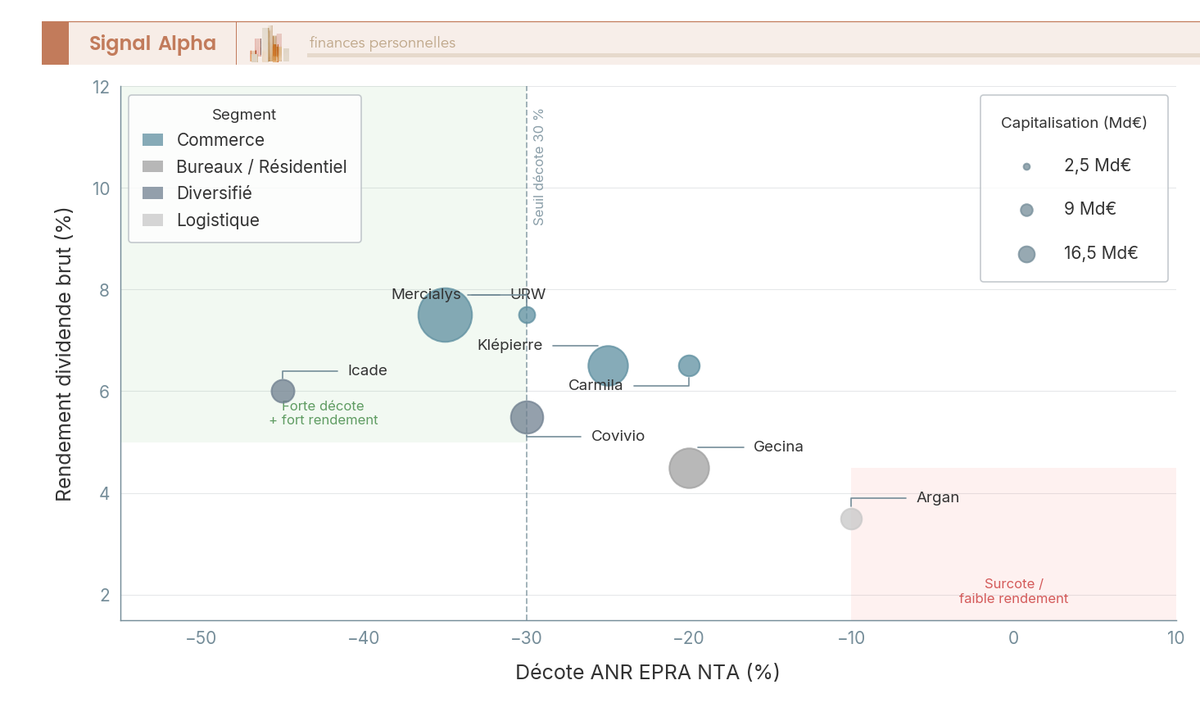Screen dimensions: 1200x721
Task: Click the Carmila label text
Action: click(x=595, y=385)
